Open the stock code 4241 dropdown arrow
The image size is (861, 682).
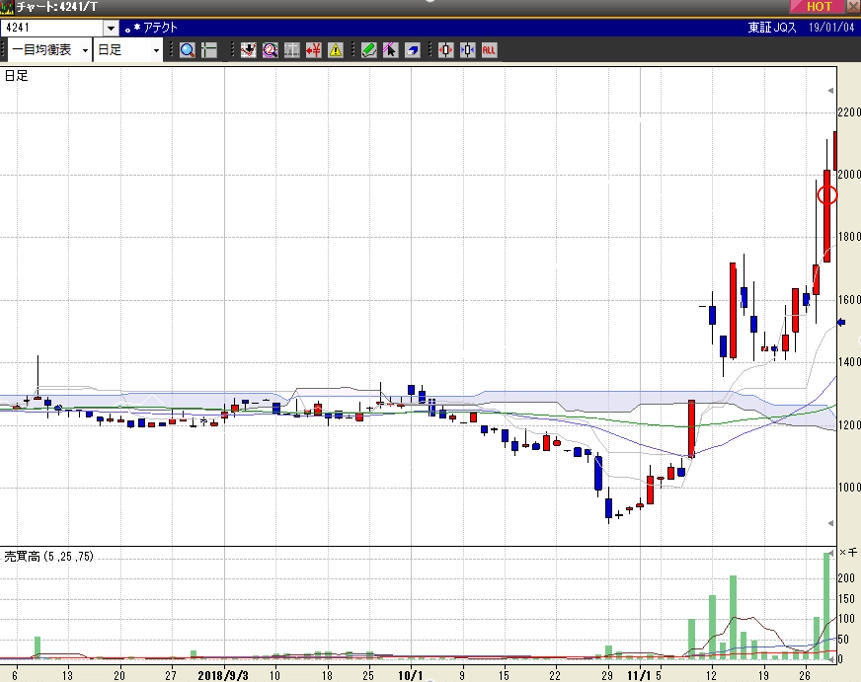(x=111, y=28)
